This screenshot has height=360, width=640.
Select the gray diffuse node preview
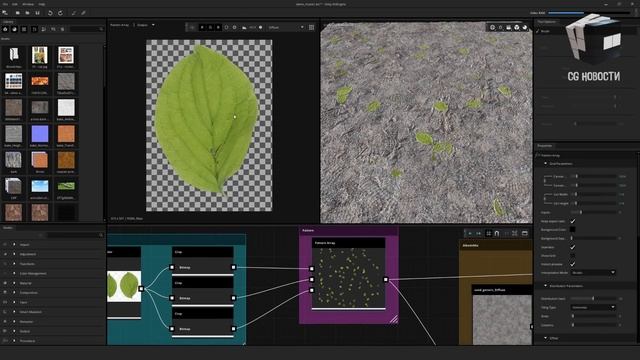(503, 319)
